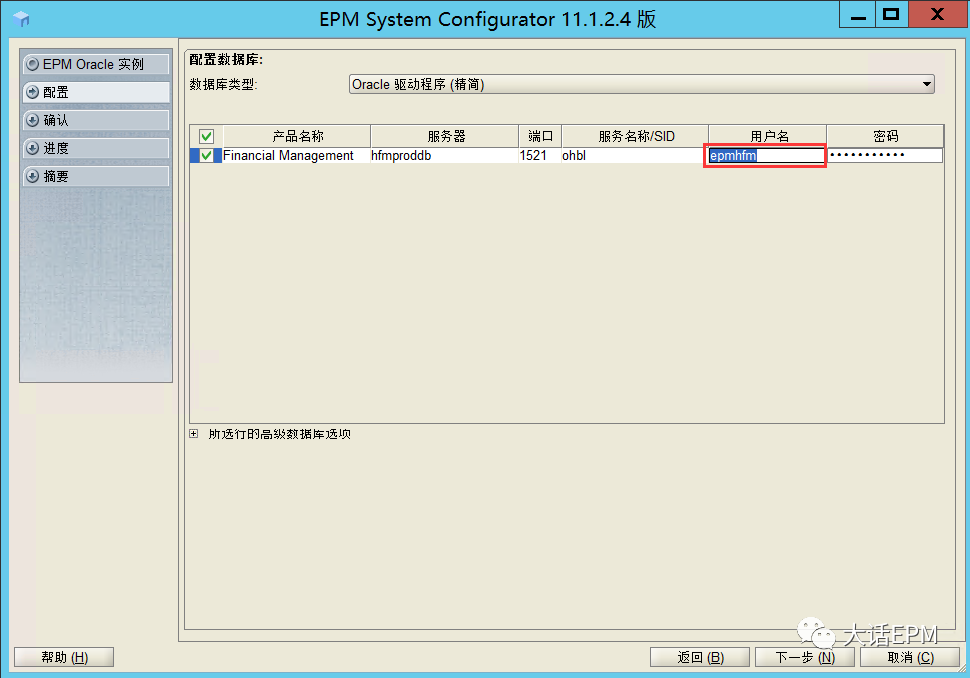Select the EPM Oracle 实例 step
Screen dimensions: 970x678
pos(96,64)
